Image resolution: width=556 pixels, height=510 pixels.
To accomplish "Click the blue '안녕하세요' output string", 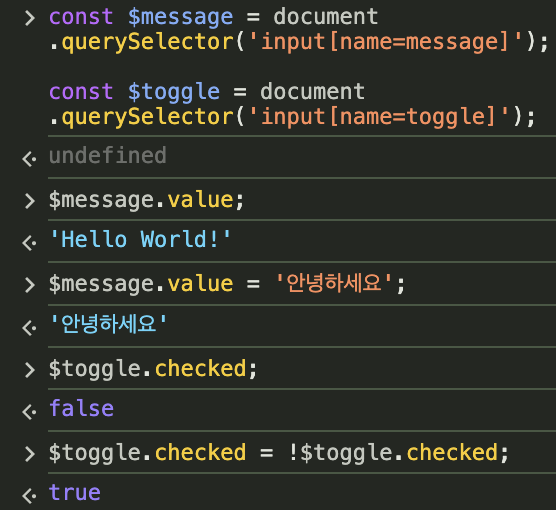I will pyautogui.click(x=108, y=323).
